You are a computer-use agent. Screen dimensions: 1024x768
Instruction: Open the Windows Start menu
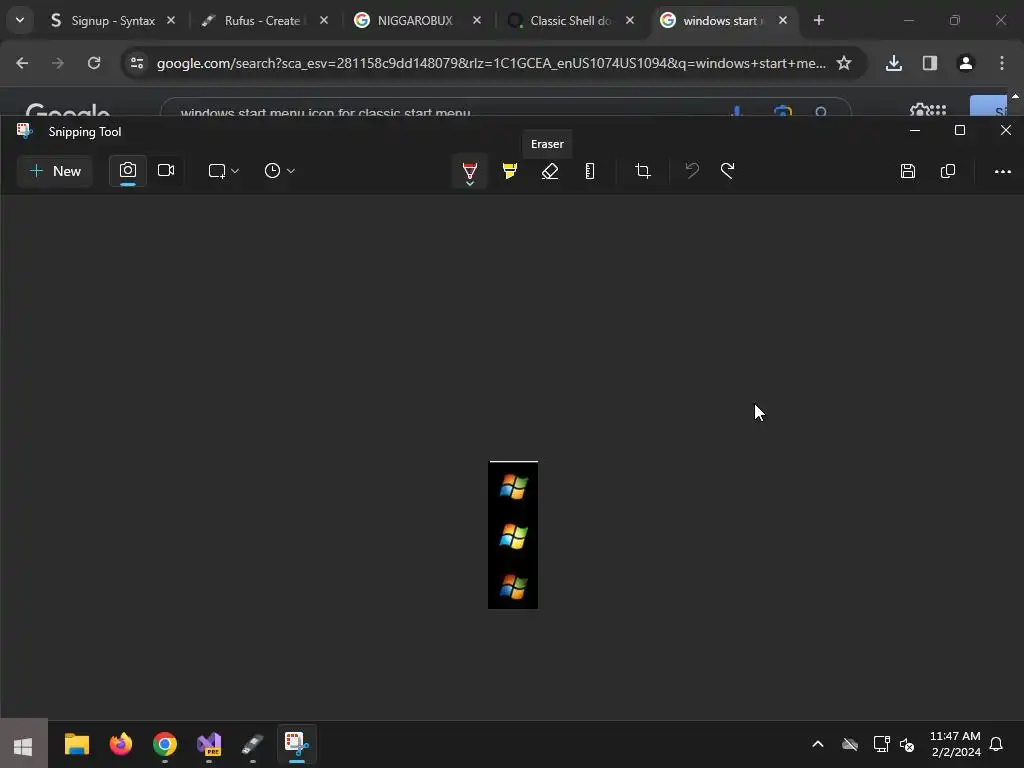point(24,744)
